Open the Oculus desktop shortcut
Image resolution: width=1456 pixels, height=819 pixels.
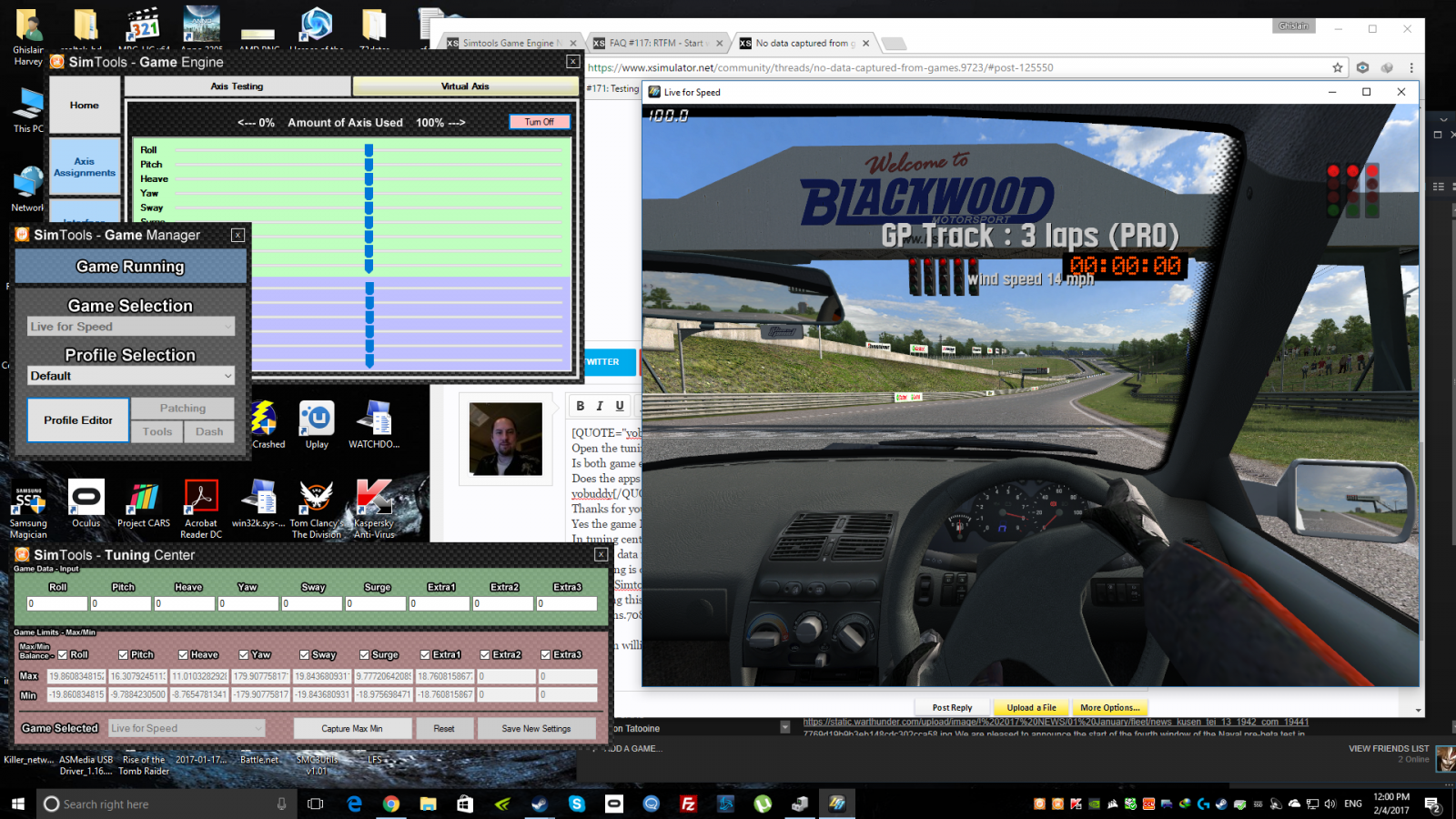coord(86,502)
